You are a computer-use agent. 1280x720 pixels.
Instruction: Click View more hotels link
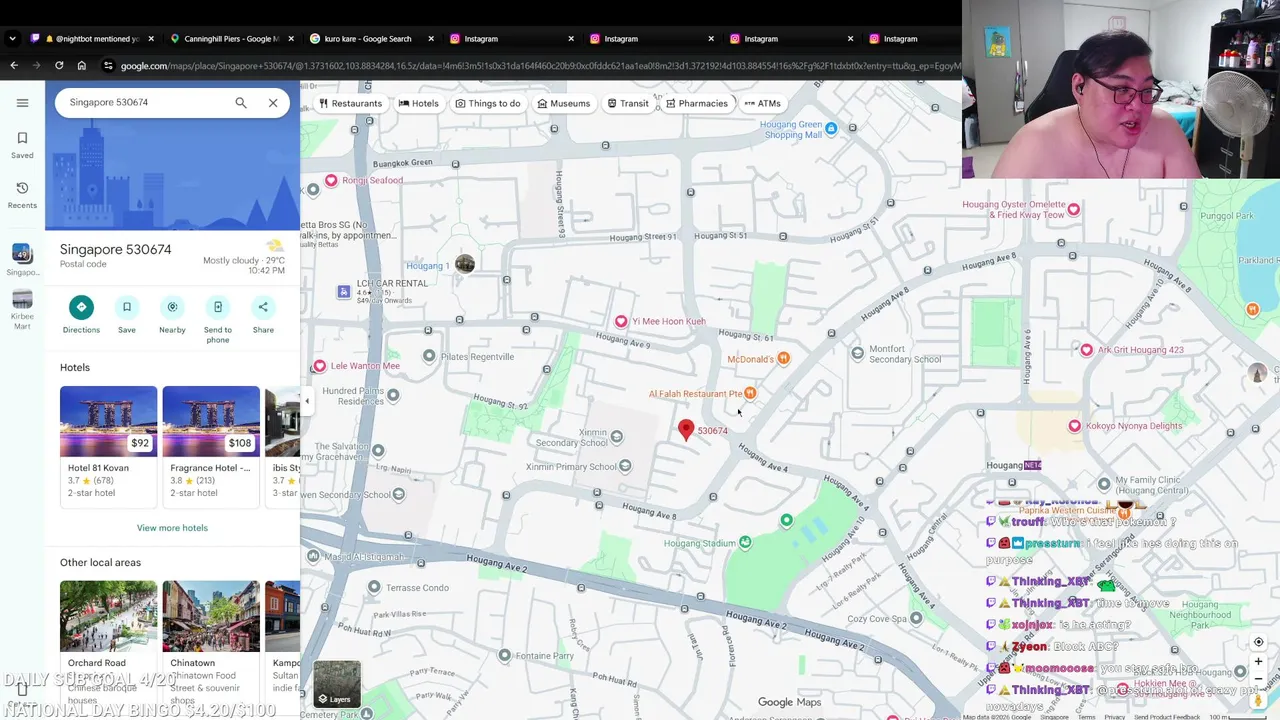[172, 527]
